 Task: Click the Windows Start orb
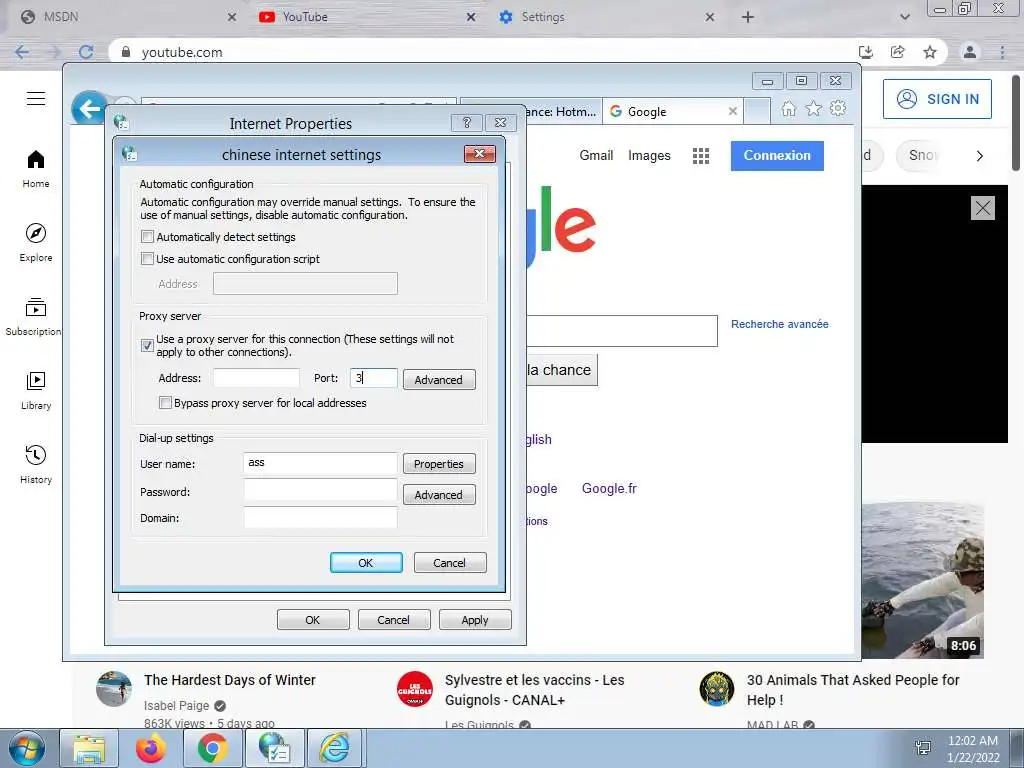[27, 748]
